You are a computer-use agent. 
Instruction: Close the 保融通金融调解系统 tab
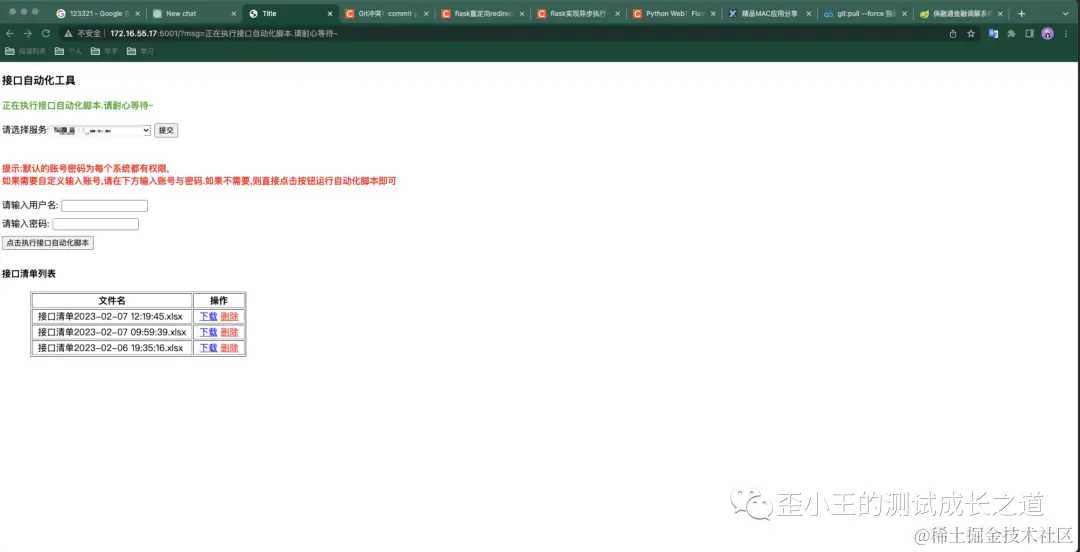point(1000,14)
